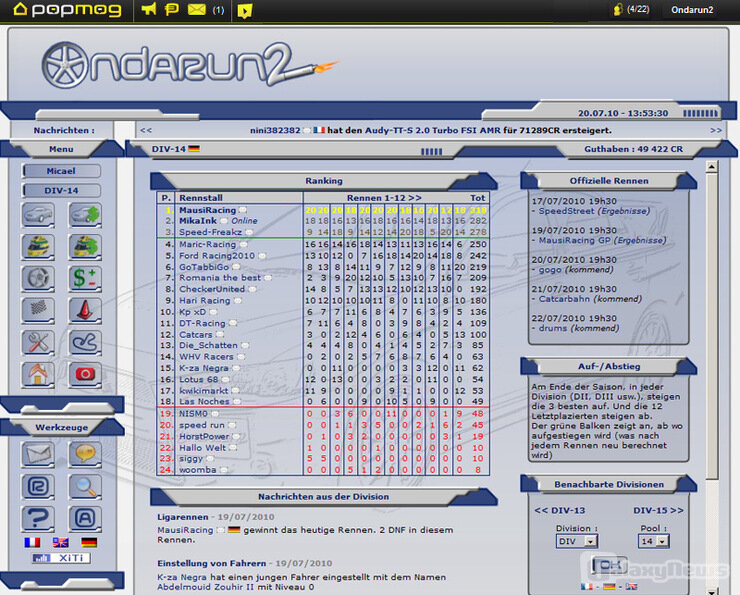
Task: Click MausiRacing total points 218
Action: click(x=478, y=210)
